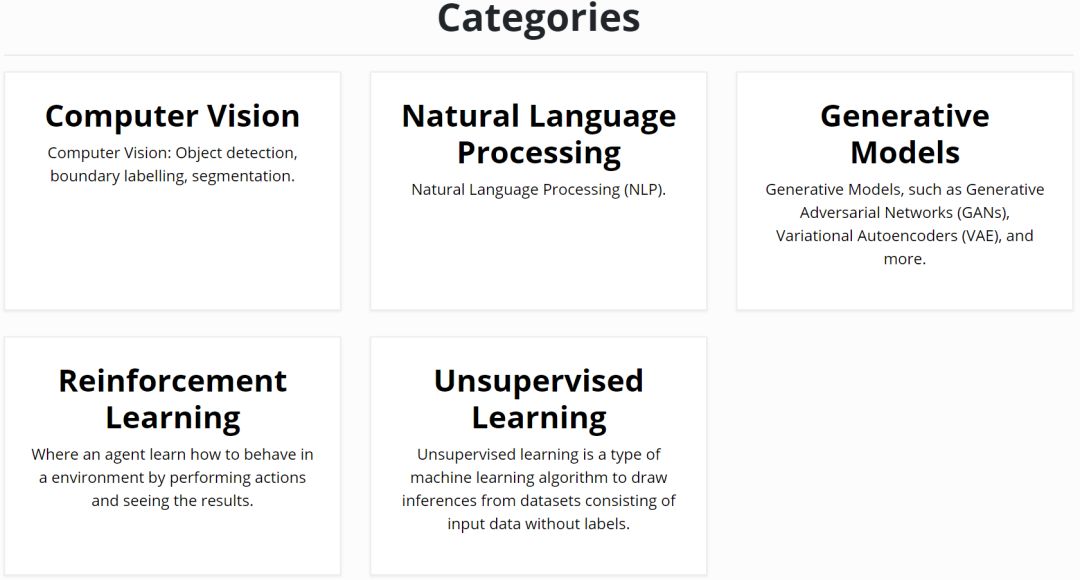Screen dimensions: 1080x580
Task: Click the Categories page heading
Action: [538, 18]
